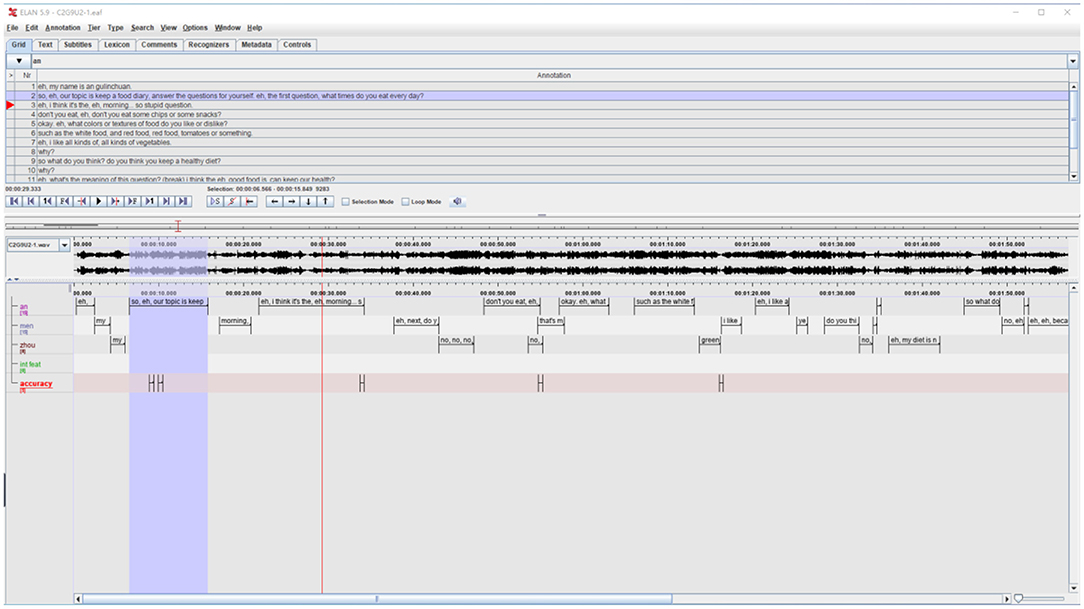
Task: Enable Selection Mode checkbox
Action: tap(346, 202)
